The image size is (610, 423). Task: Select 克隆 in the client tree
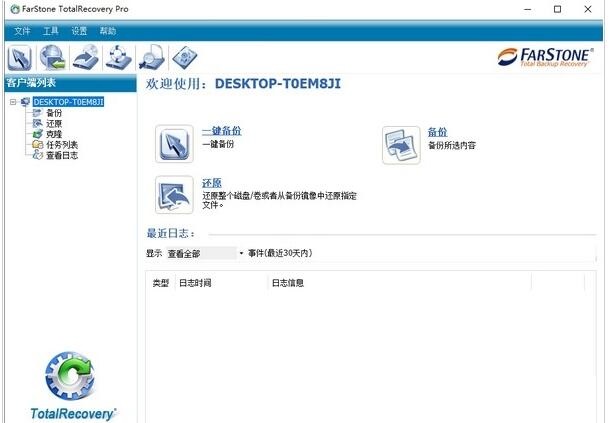[54, 134]
